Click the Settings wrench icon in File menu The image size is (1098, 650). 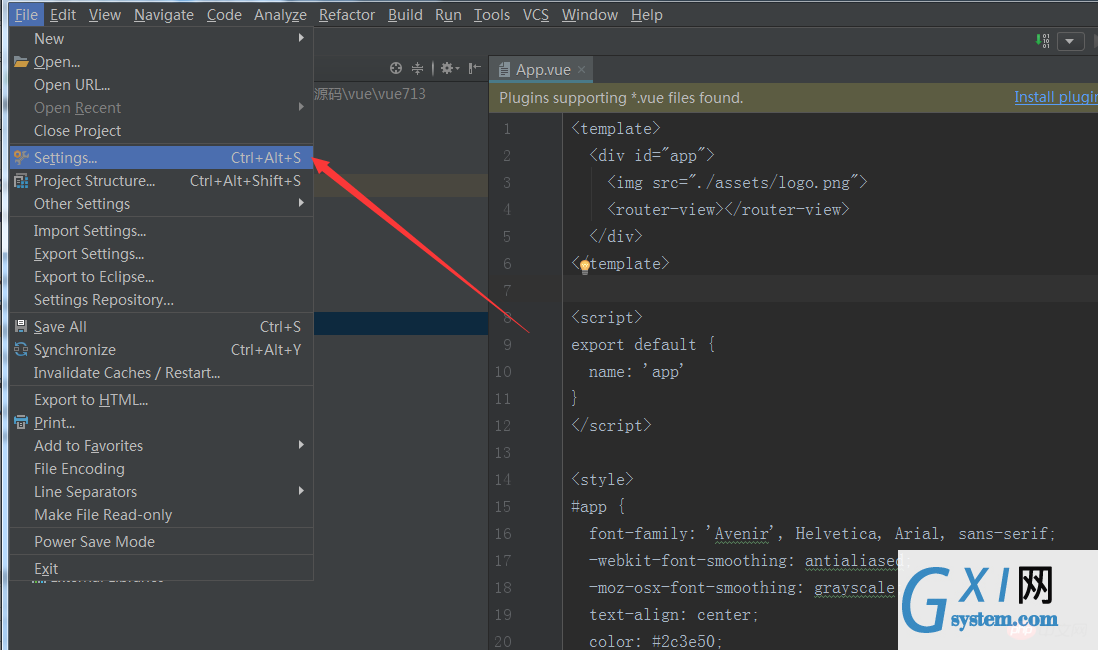(x=21, y=158)
